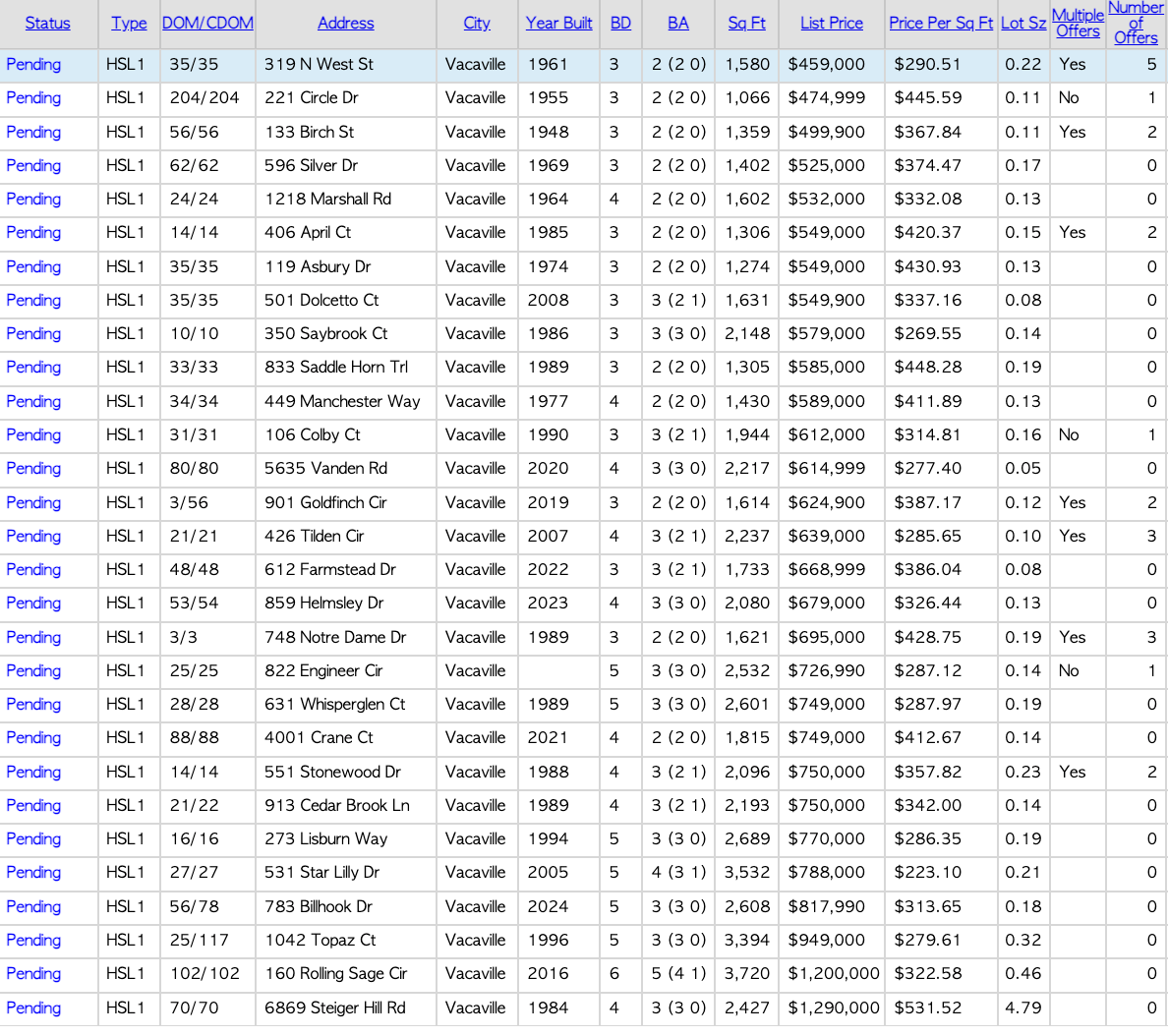Viewport: 1168px width, 1036px height.
Task: Select the price per sq ft $223.10
Action: point(927,873)
